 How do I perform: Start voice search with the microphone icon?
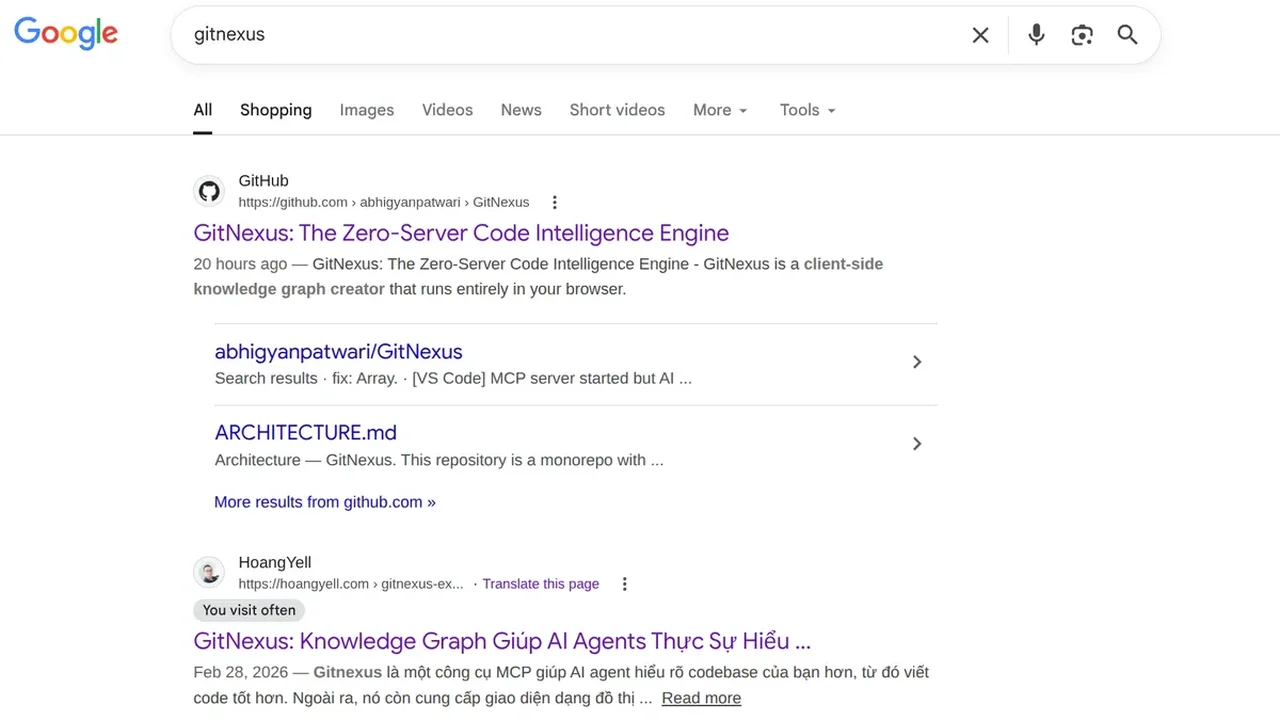[x=1036, y=35]
